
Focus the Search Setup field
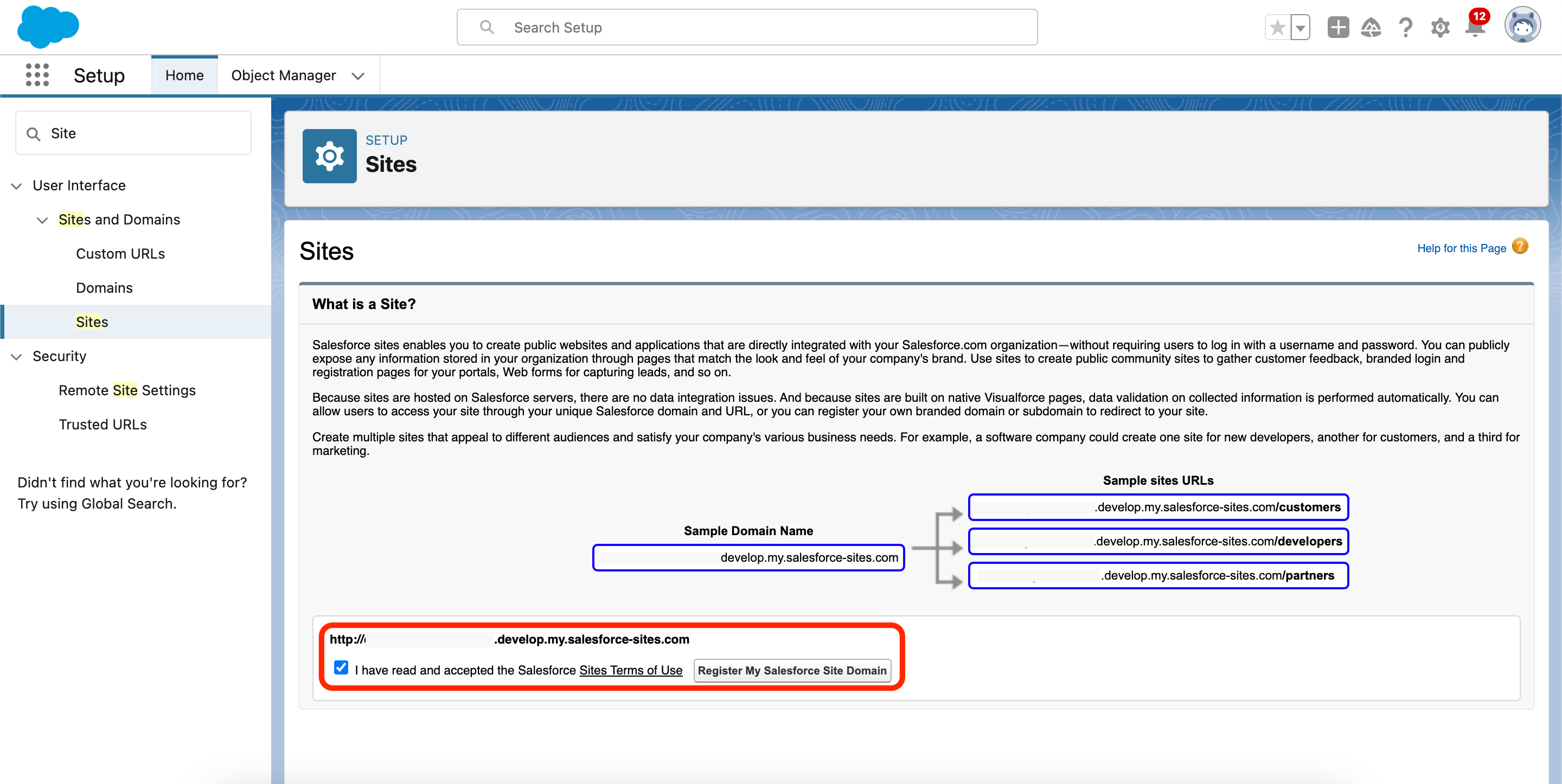click(x=746, y=27)
